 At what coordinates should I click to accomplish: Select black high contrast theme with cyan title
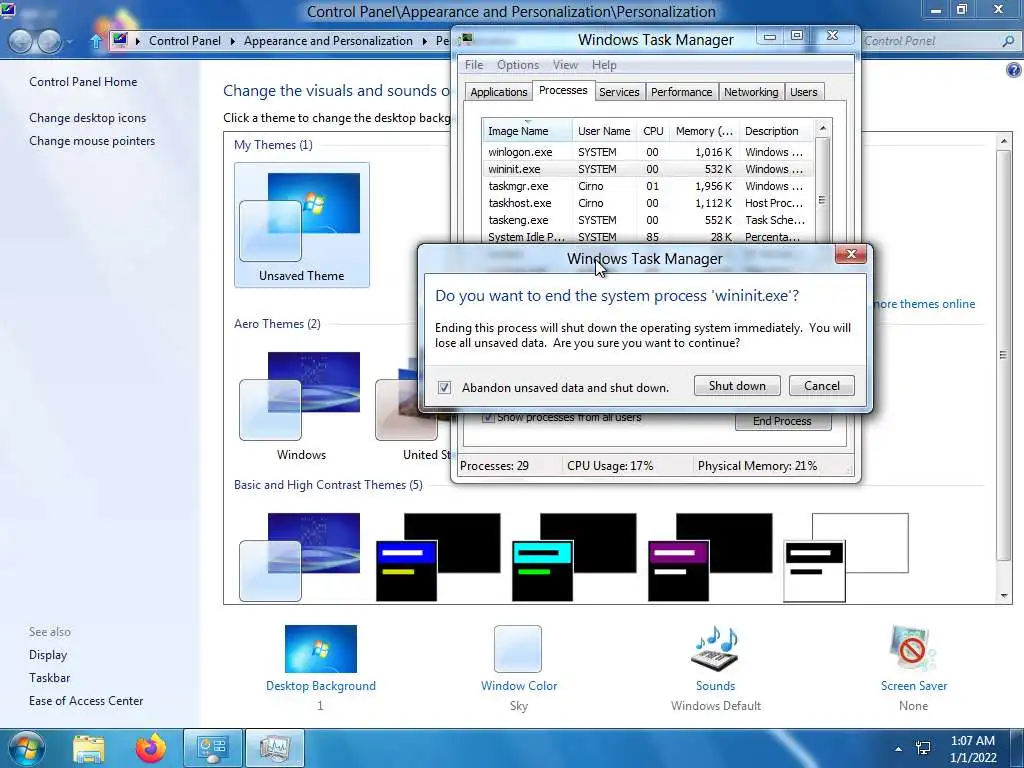pyautogui.click(x=574, y=556)
